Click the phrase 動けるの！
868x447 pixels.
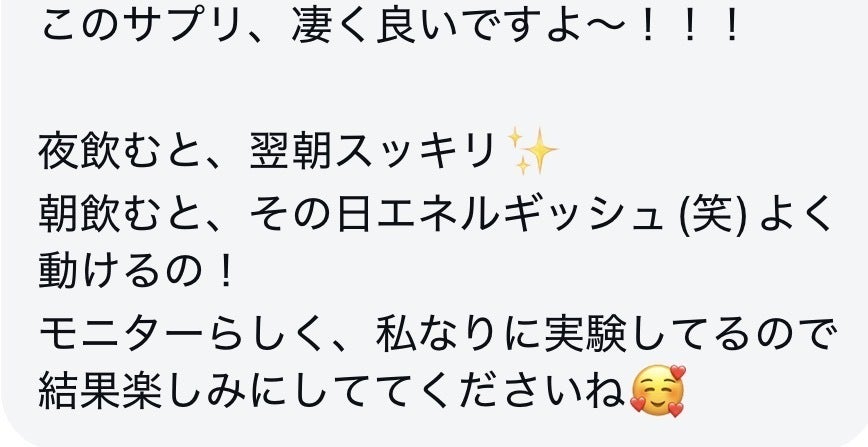click(137, 274)
